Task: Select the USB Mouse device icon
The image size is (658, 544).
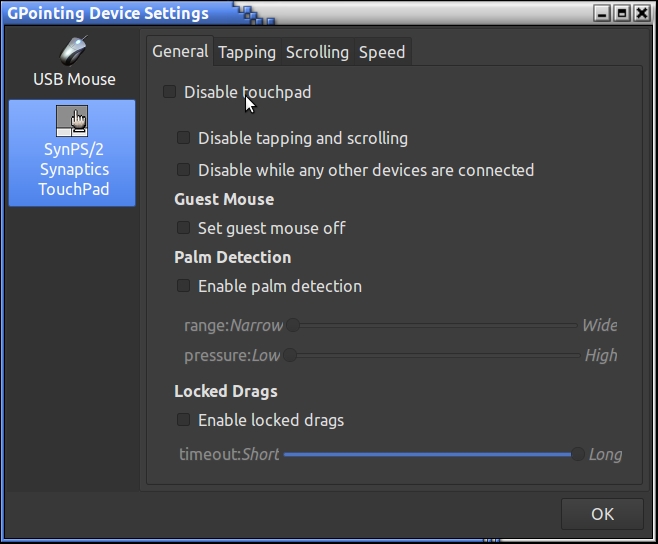Action: pos(73,50)
